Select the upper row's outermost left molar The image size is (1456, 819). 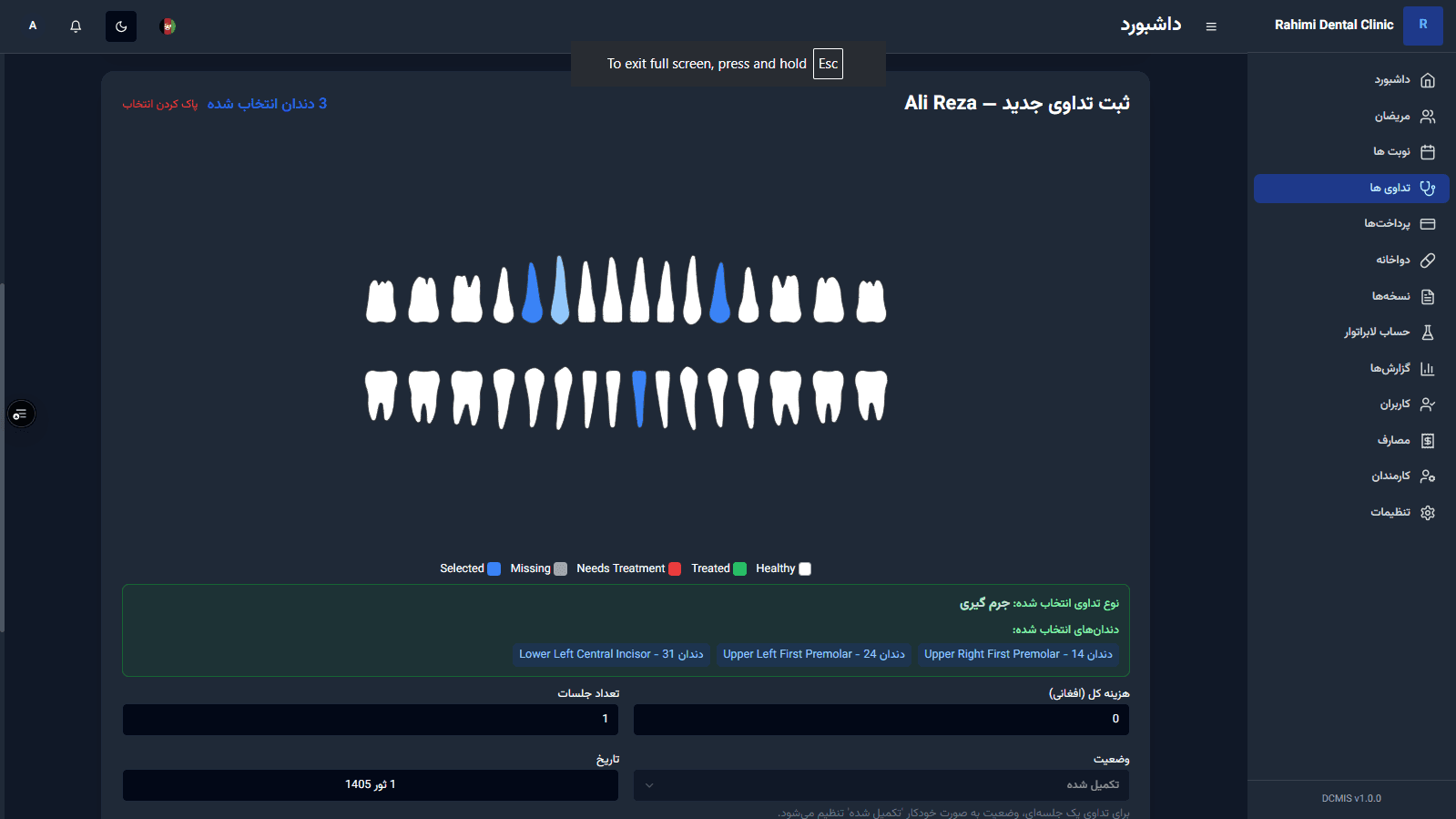pyautogui.click(x=382, y=301)
